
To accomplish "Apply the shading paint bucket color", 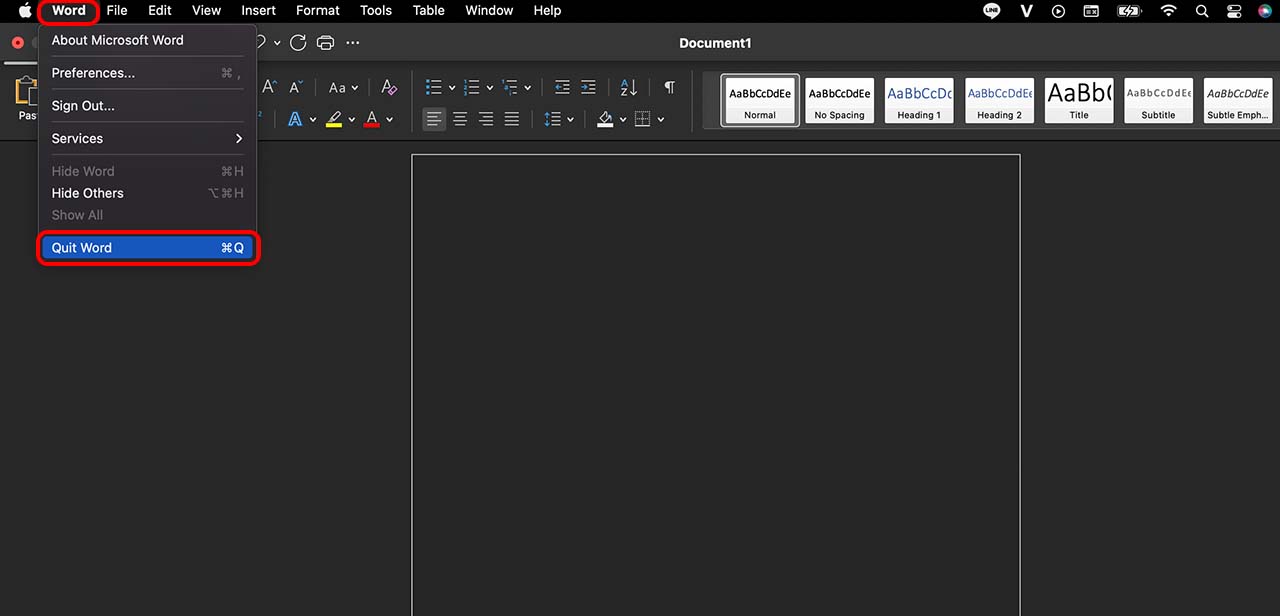I will click(605, 119).
